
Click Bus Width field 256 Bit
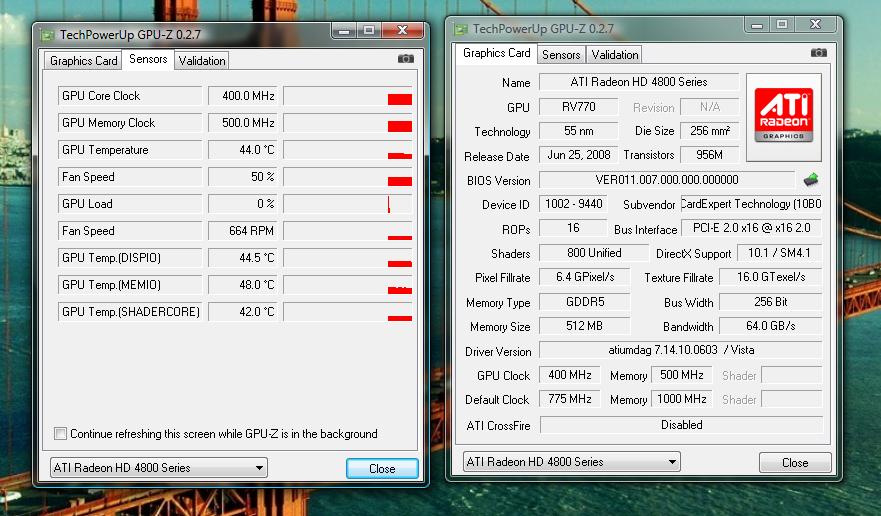click(x=771, y=301)
